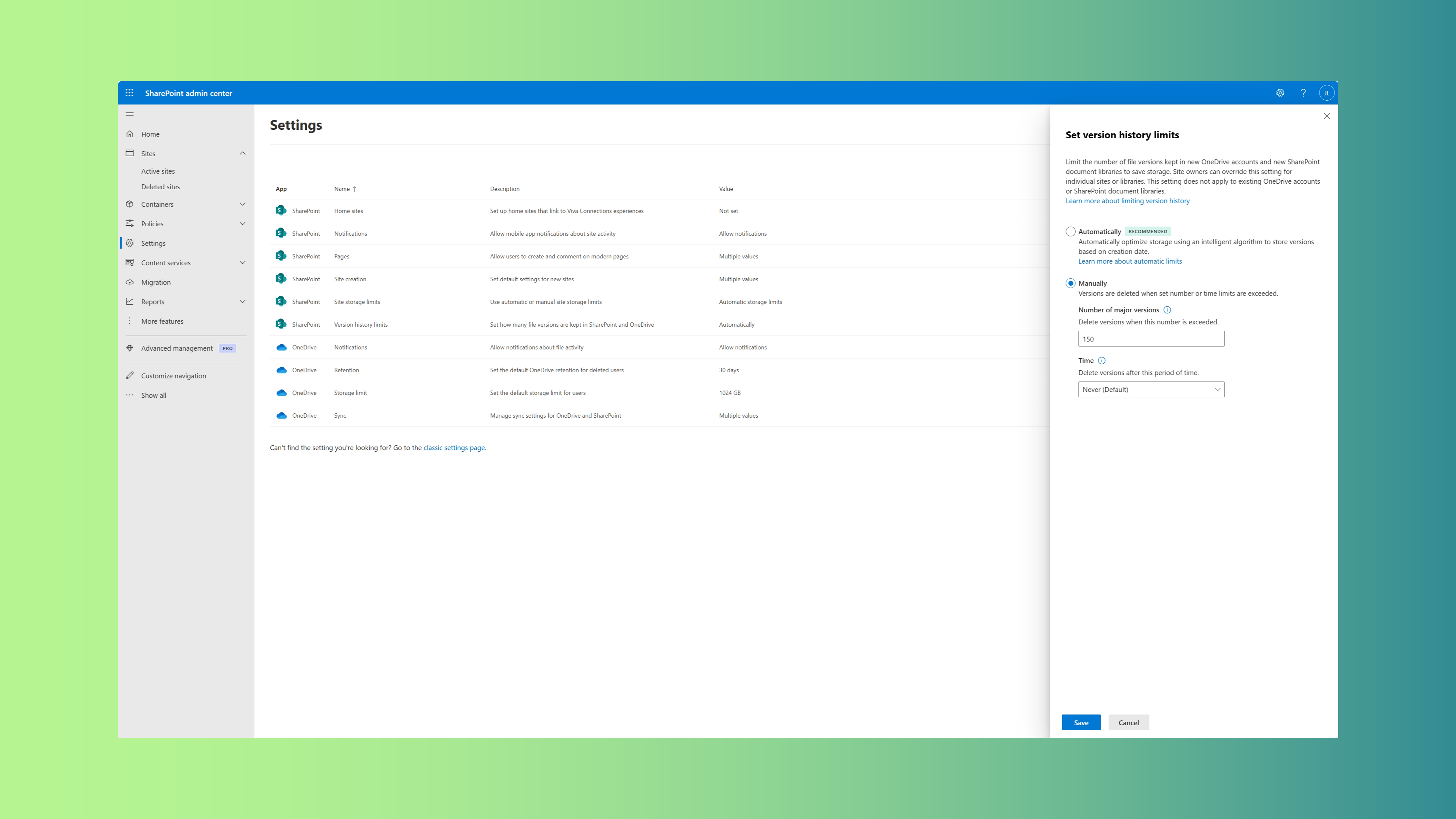Open the Help question mark icon
The image size is (1456, 819).
tap(1303, 93)
